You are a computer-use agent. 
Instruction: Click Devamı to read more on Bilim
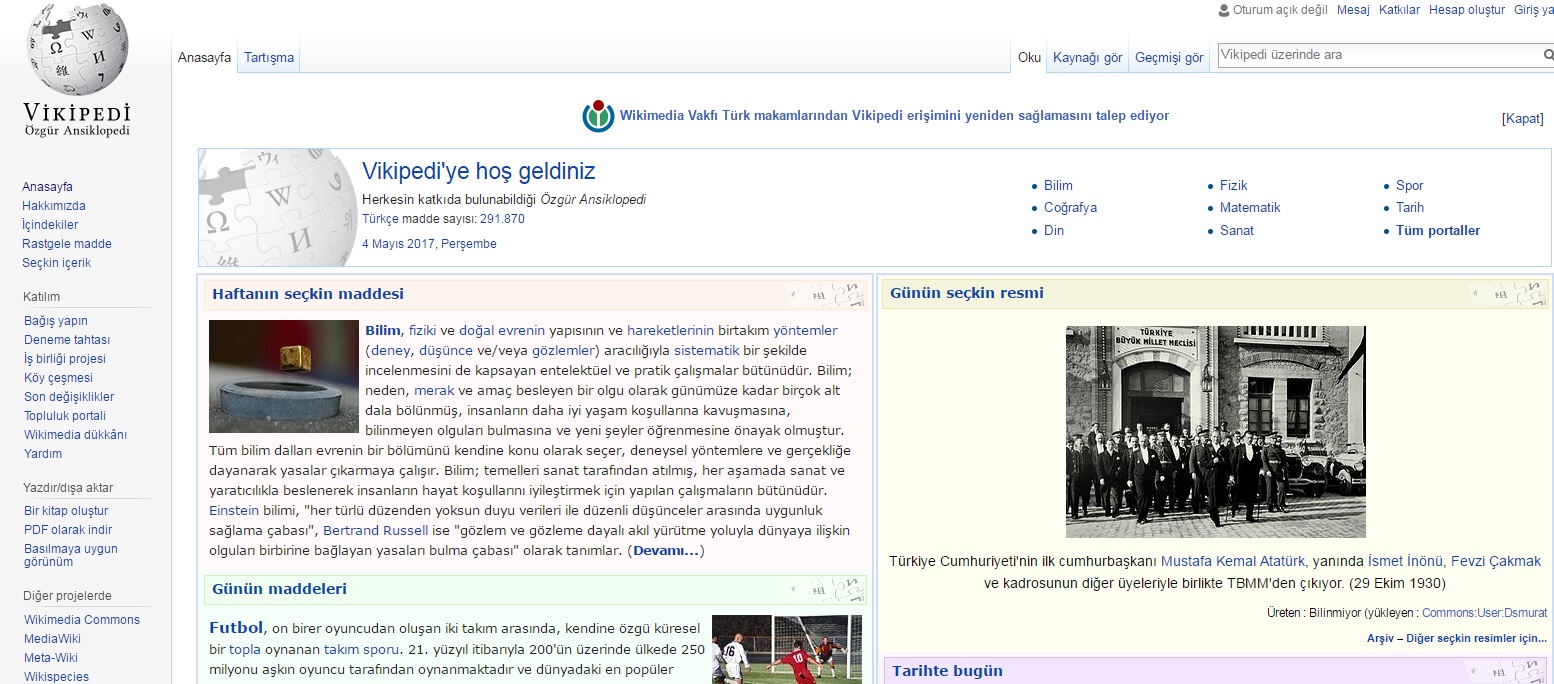point(666,551)
